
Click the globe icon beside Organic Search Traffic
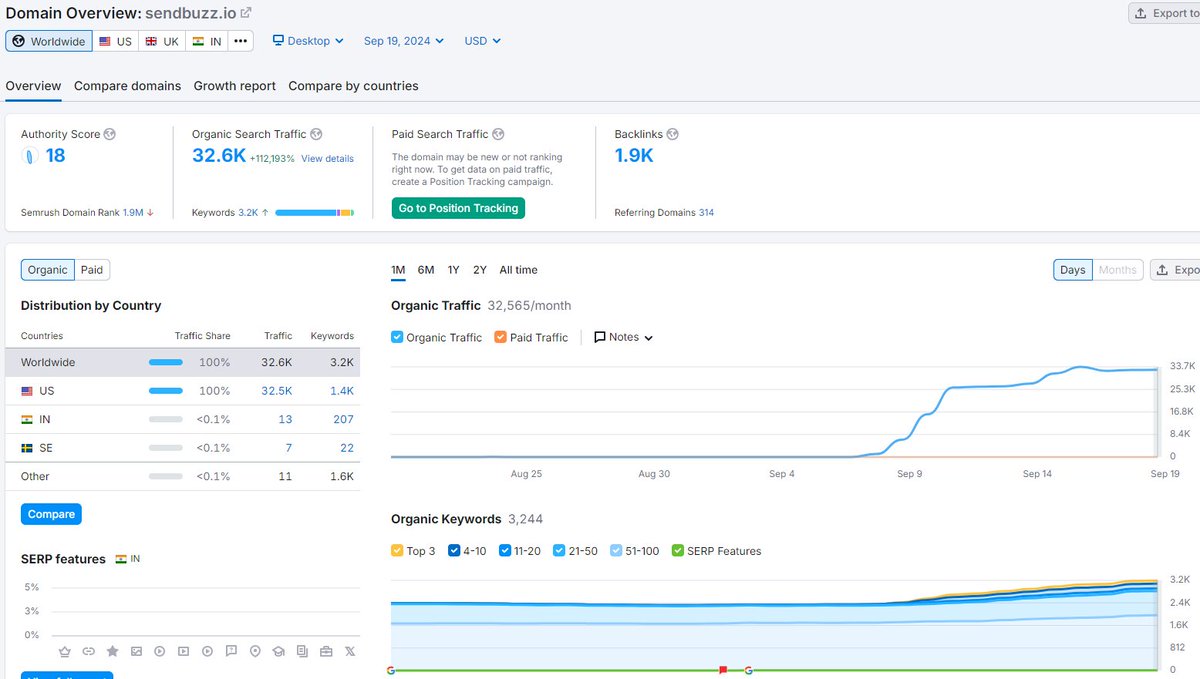pos(316,134)
